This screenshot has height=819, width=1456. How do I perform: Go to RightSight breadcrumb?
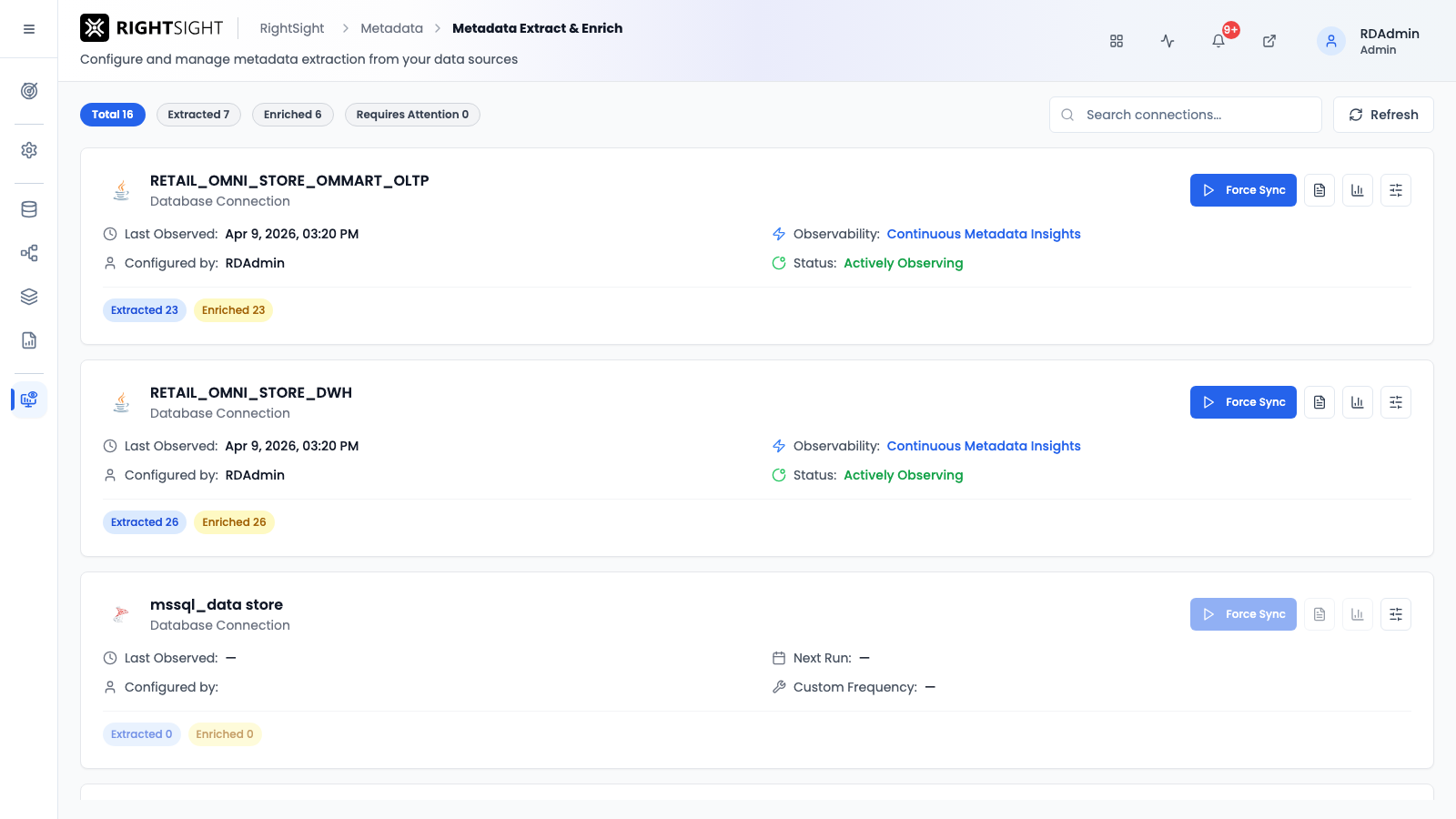[292, 28]
